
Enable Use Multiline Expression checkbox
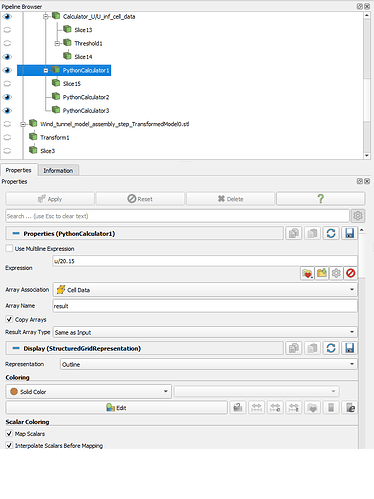click(9, 248)
